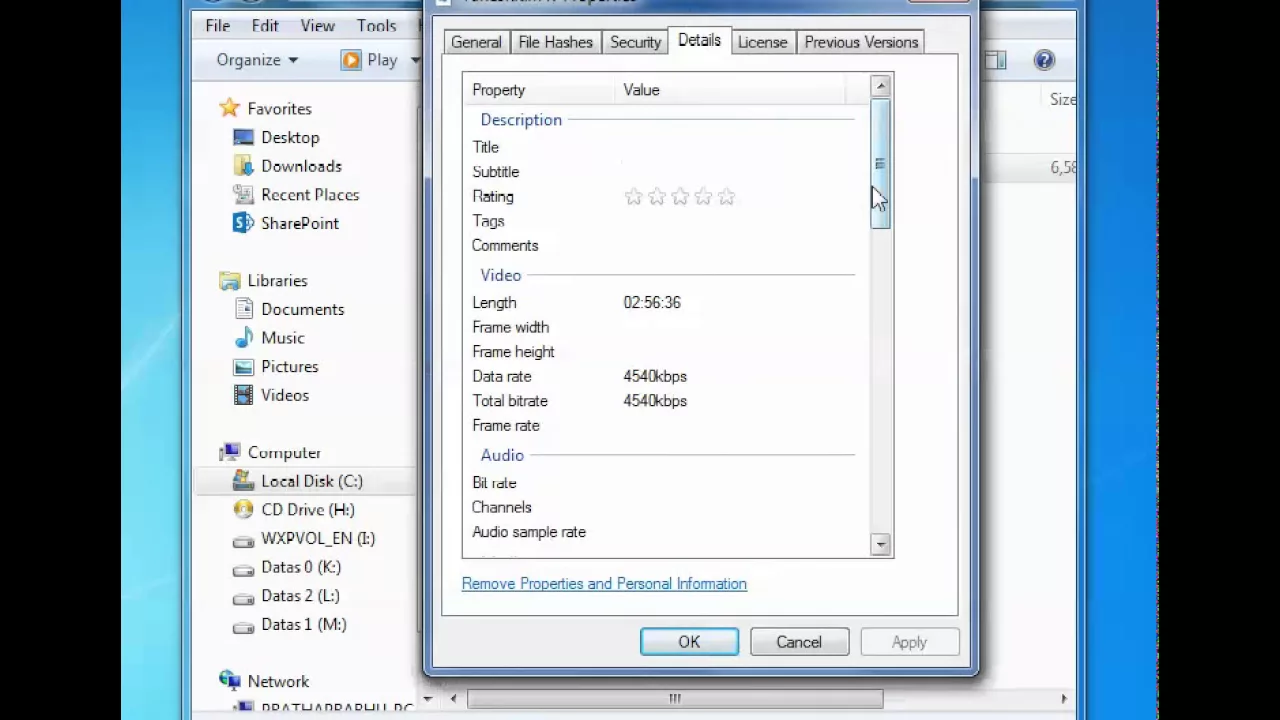Viewport: 1280px width, 720px height.
Task: Click the Desktop icon in Favorites
Action: [243, 137]
